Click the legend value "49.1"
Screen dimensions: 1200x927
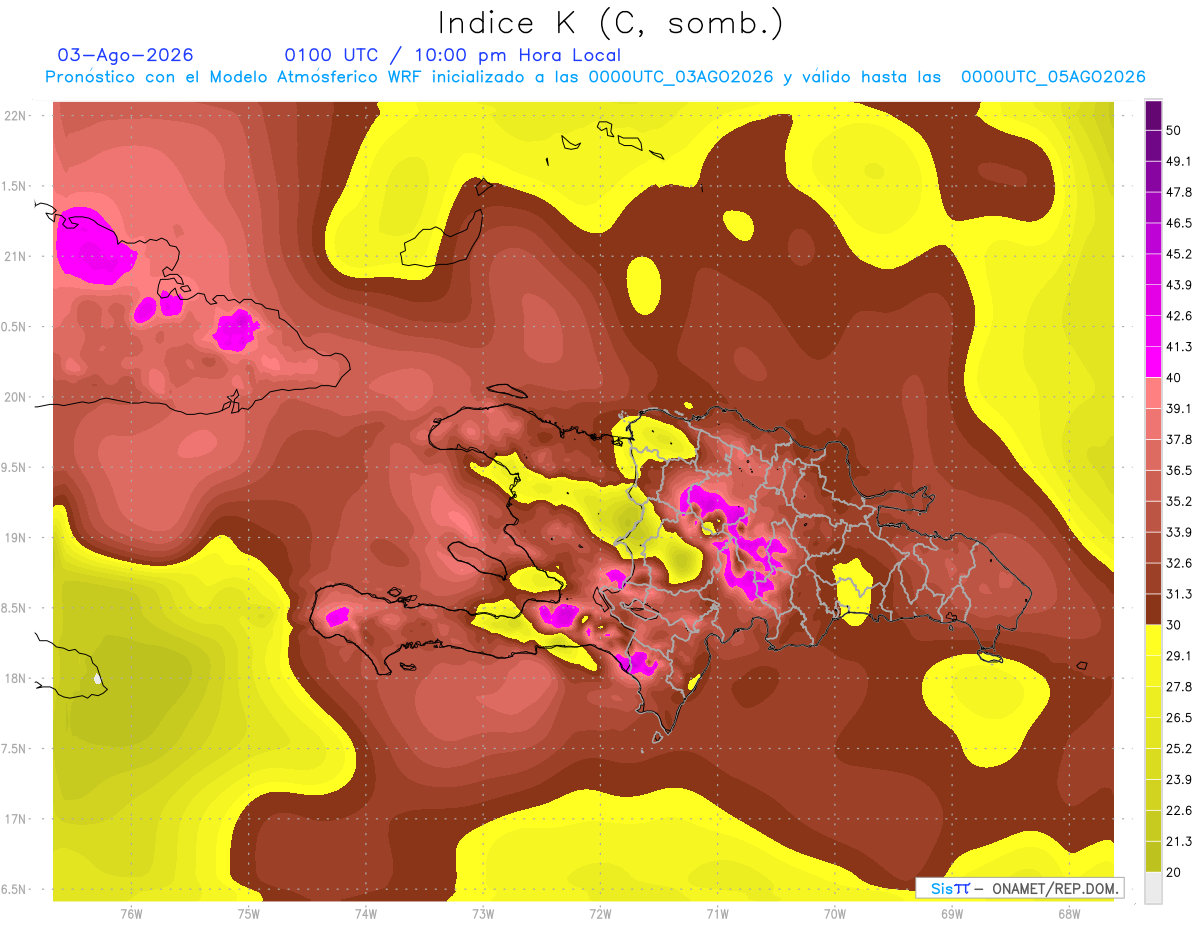coord(1178,161)
